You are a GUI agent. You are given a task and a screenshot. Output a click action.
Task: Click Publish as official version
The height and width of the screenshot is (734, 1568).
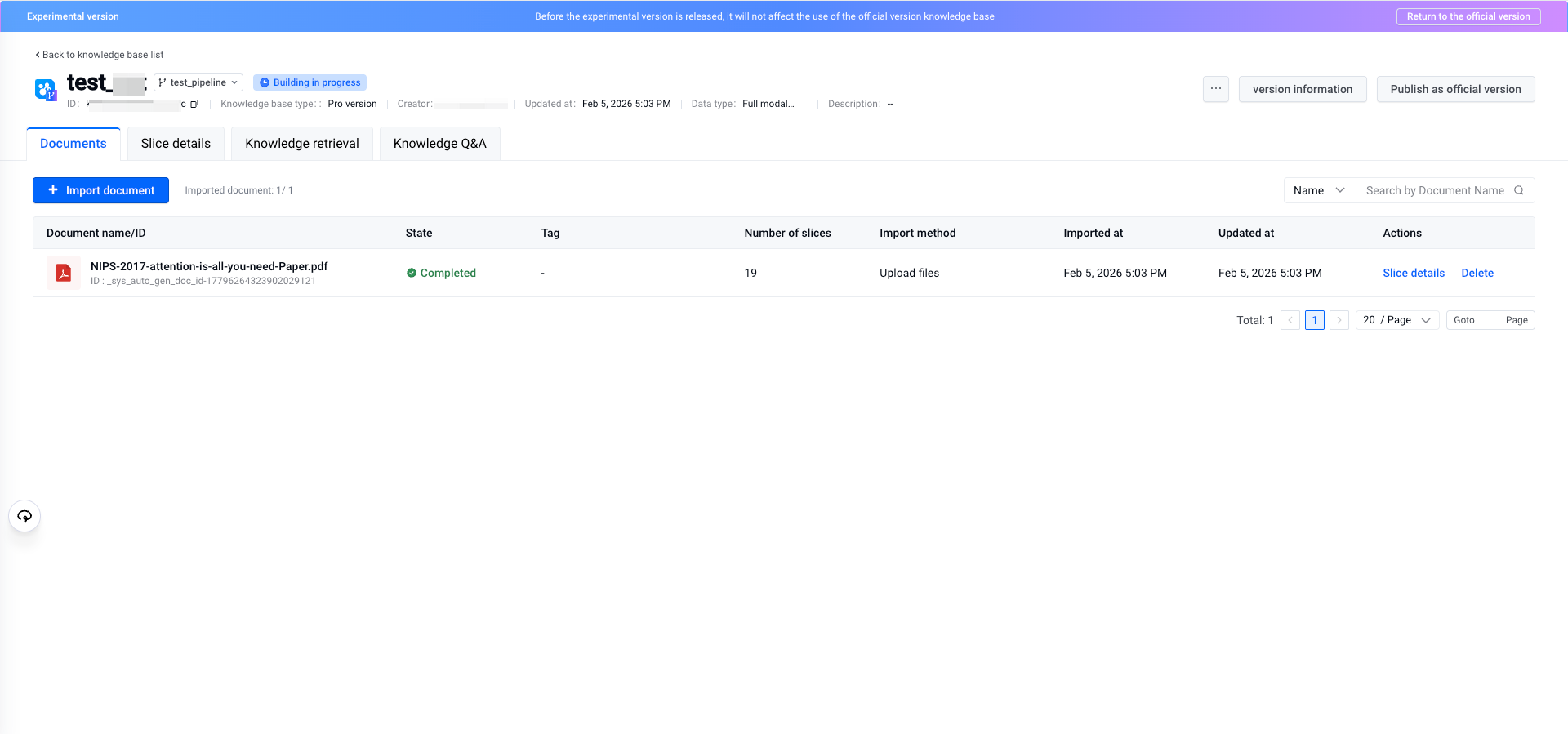coord(1455,89)
